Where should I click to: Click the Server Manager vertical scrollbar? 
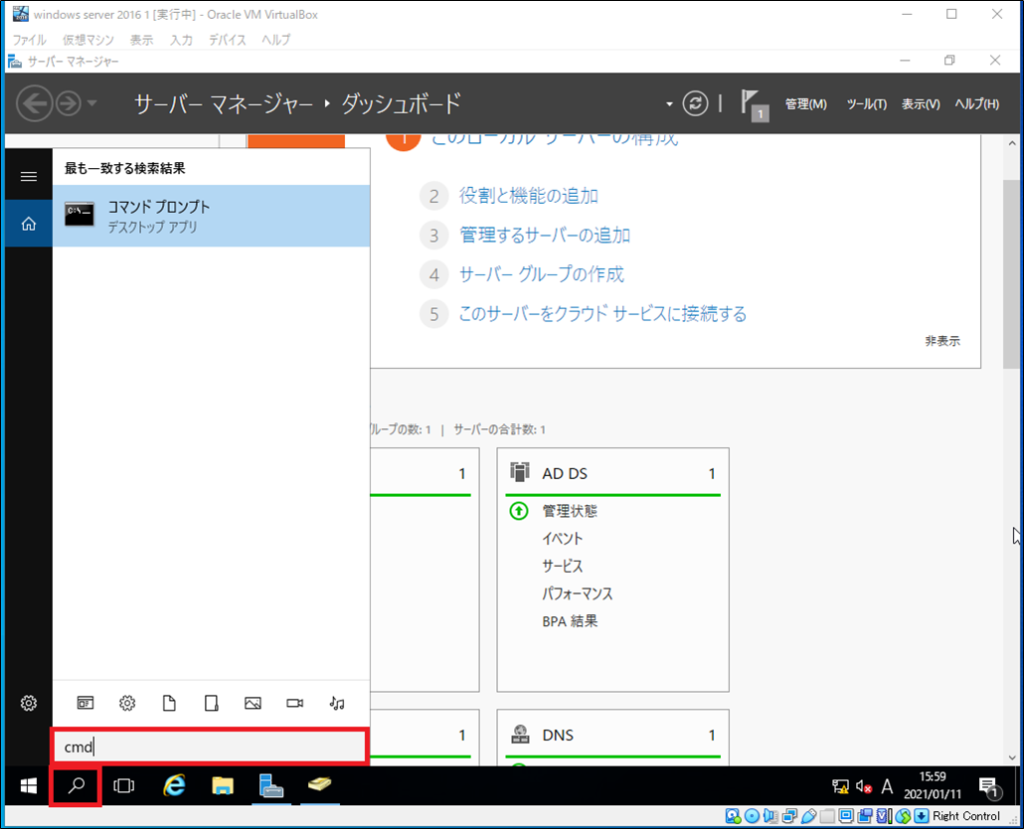pyautogui.click(x=1012, y=274)
